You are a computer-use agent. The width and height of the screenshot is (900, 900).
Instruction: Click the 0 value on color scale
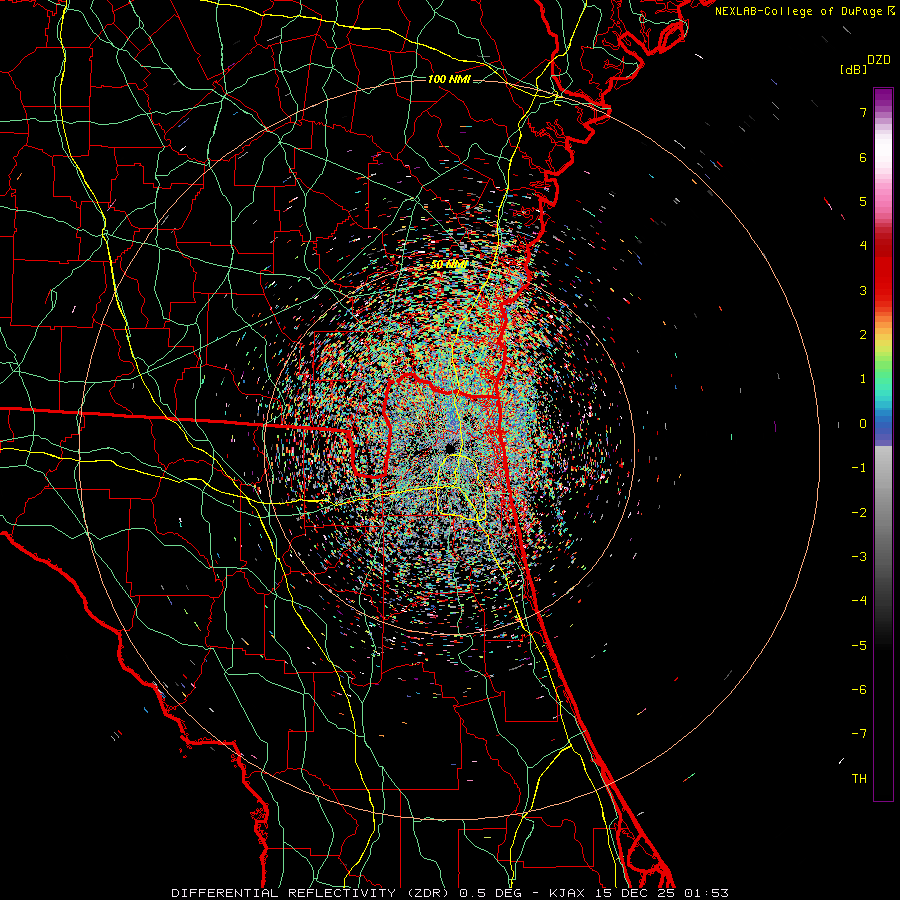tap(863, 424)
